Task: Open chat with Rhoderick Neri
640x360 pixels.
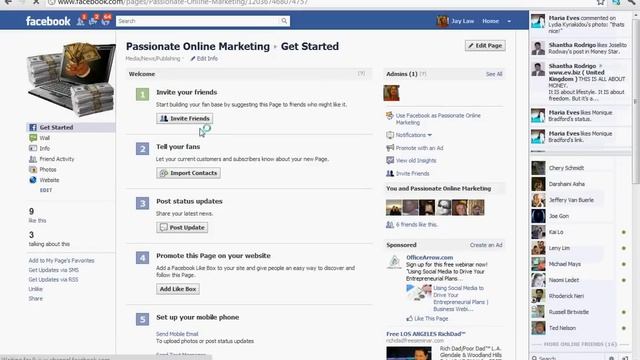Action: (580, 296)
